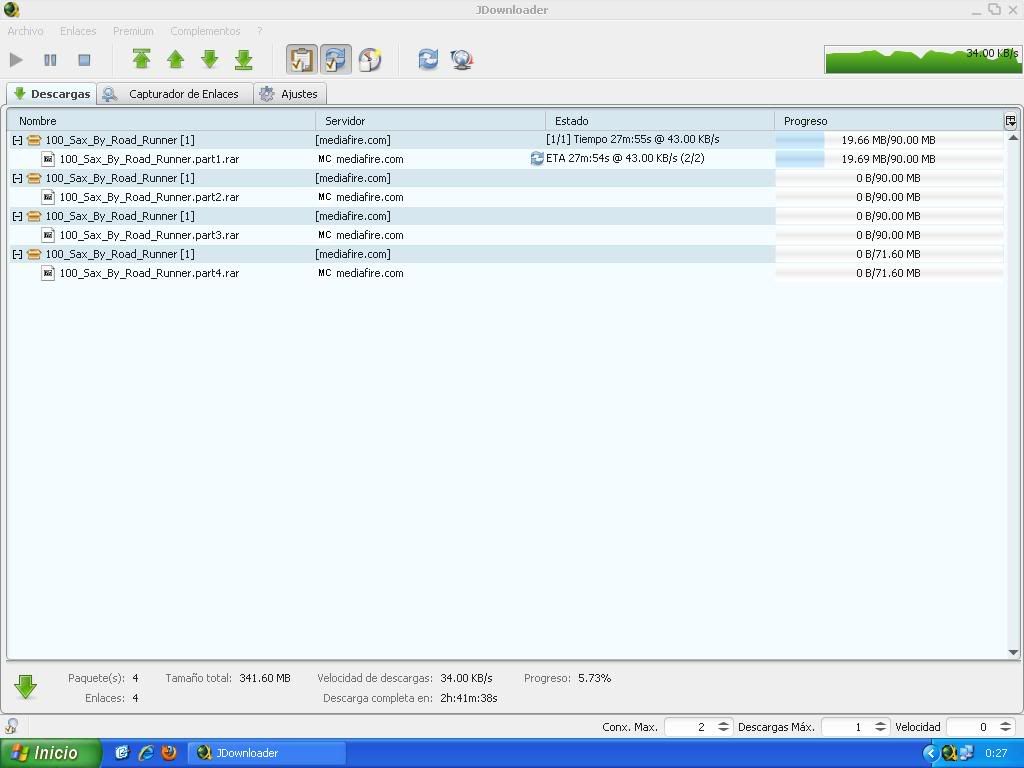Image resolution: width=1024 pixels, height=768 pixels.
Task: Start downloads with the play button
Action: (x=16, y=60)
